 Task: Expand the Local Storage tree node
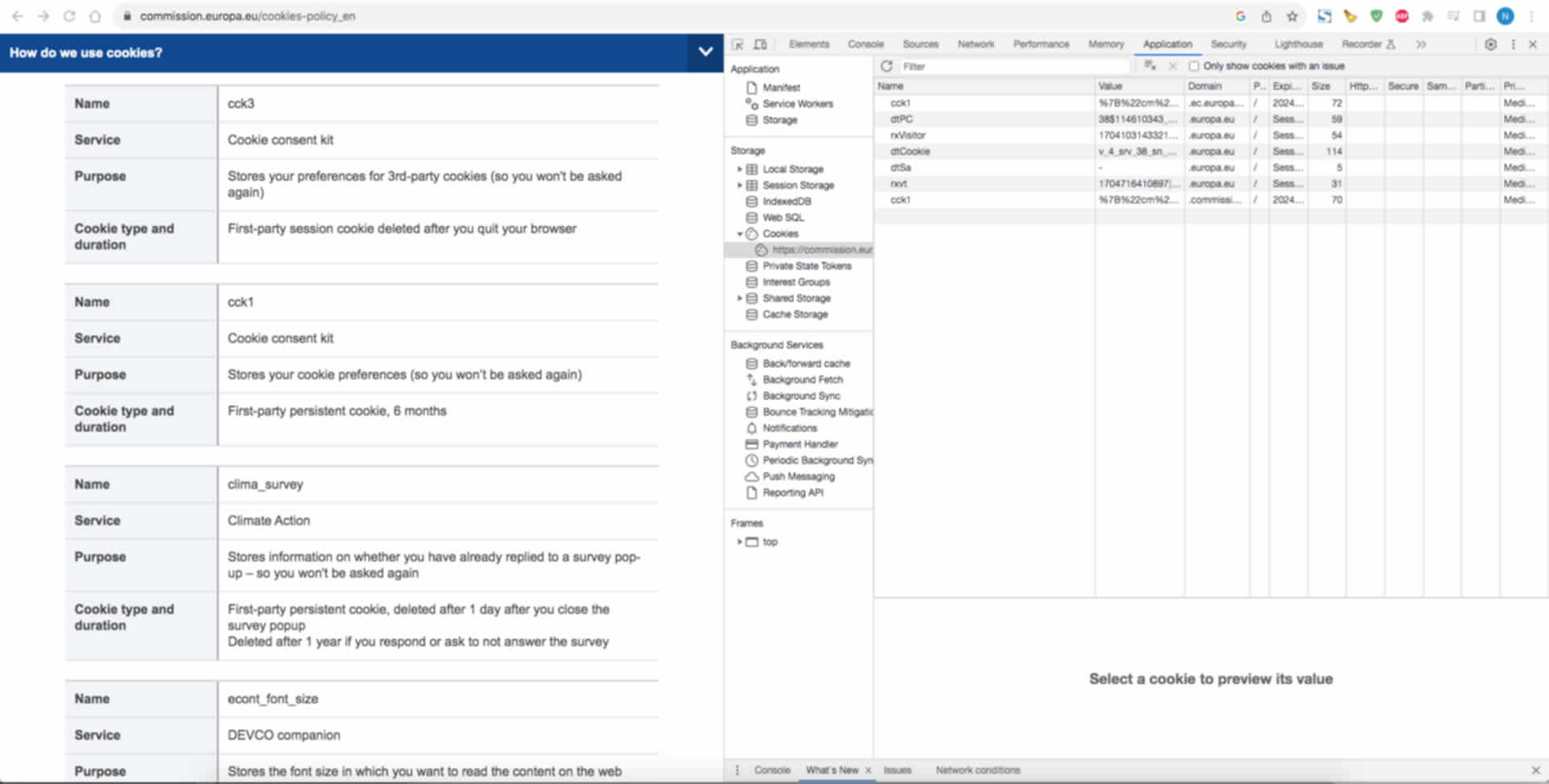(739, 169)
